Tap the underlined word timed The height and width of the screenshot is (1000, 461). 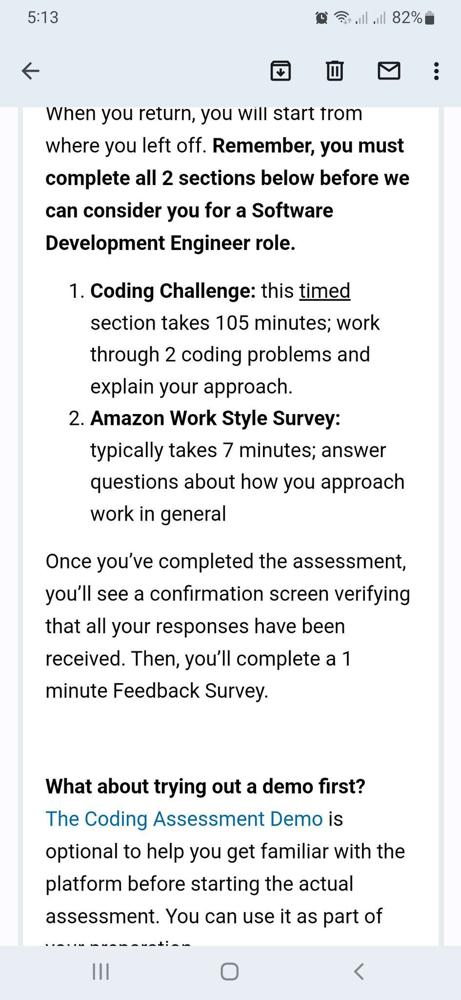[325, 291]
